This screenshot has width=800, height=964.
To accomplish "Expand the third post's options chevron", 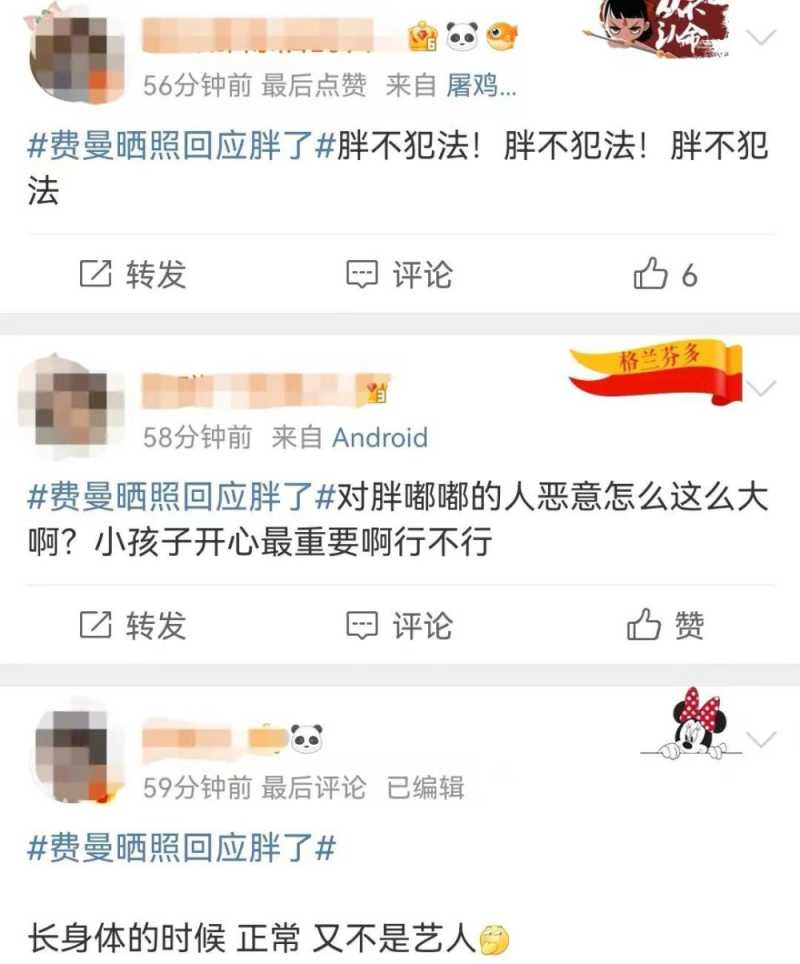I will click(x=761, y=739).
